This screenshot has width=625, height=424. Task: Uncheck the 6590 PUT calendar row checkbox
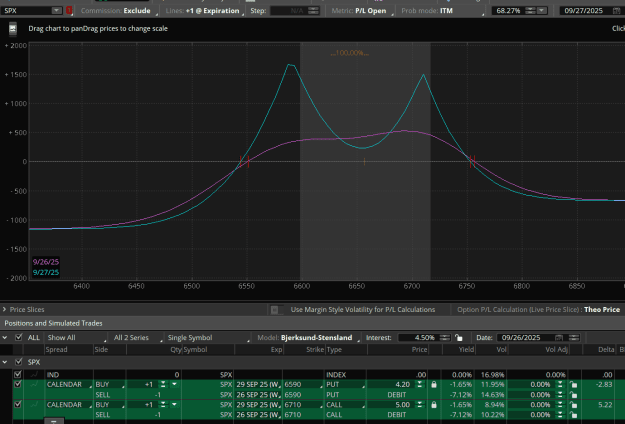point(18,385)
